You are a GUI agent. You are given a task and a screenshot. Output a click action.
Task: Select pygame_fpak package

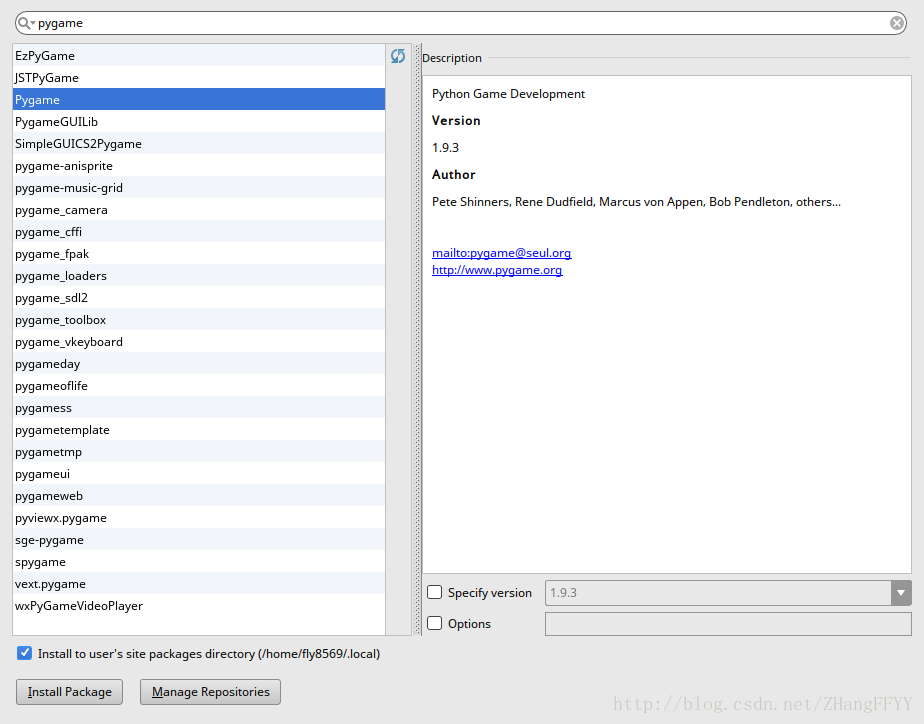[x=199, y=253]
